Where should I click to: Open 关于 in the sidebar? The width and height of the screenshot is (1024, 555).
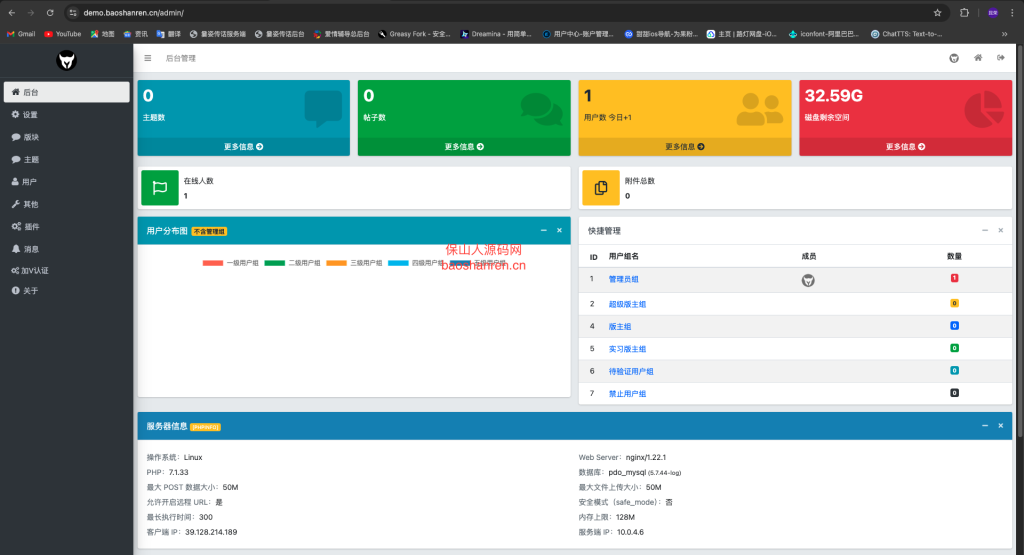coord(67,291)
